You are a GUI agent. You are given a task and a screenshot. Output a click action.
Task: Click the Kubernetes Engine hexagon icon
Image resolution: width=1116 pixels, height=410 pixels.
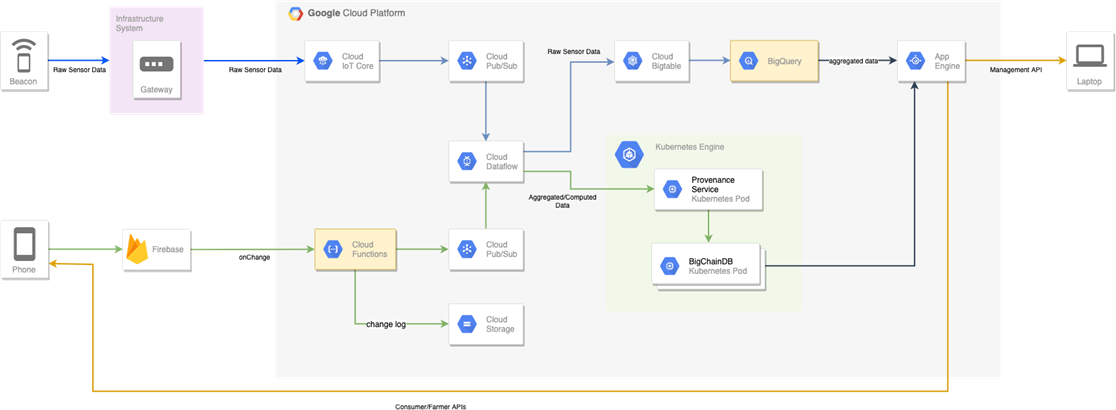pyautogui.click(x=630, y=154)
